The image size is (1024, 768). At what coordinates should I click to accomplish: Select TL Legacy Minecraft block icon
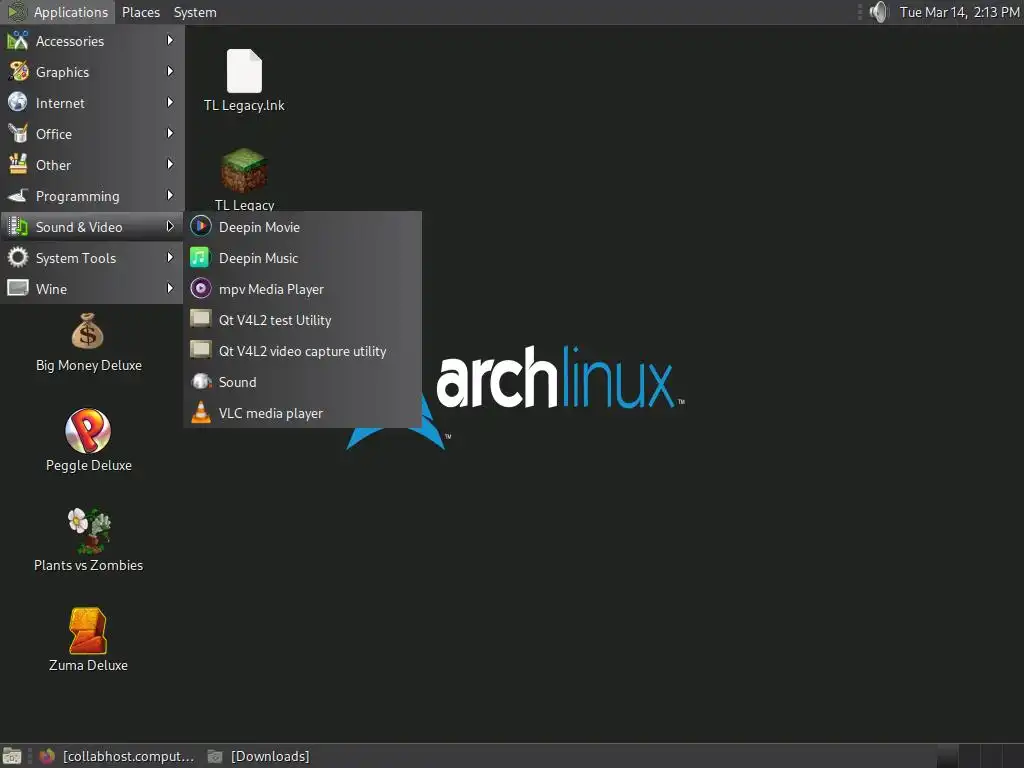click(244, 170)
